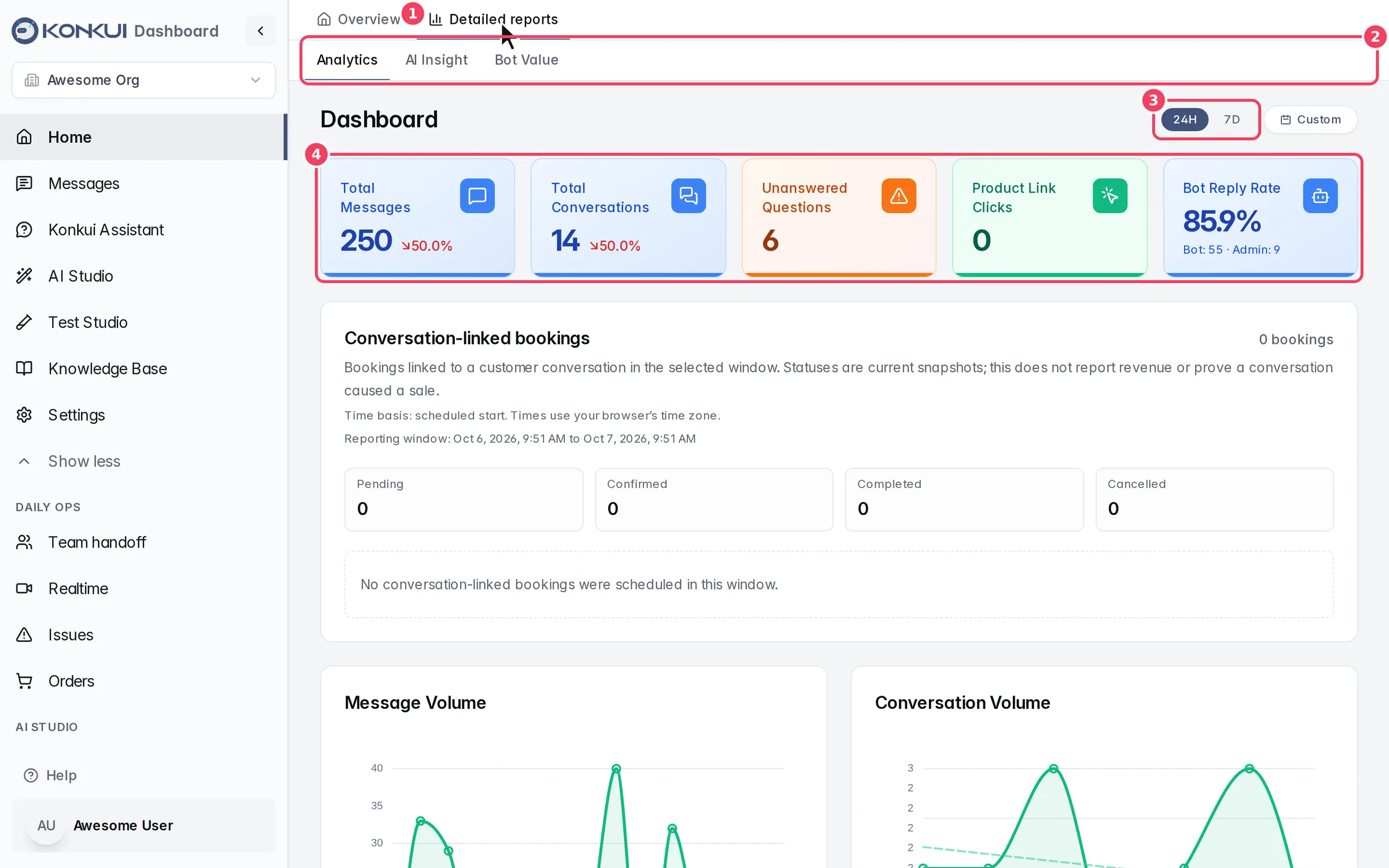Click the Test Studio pencil icon

point(24,322)
